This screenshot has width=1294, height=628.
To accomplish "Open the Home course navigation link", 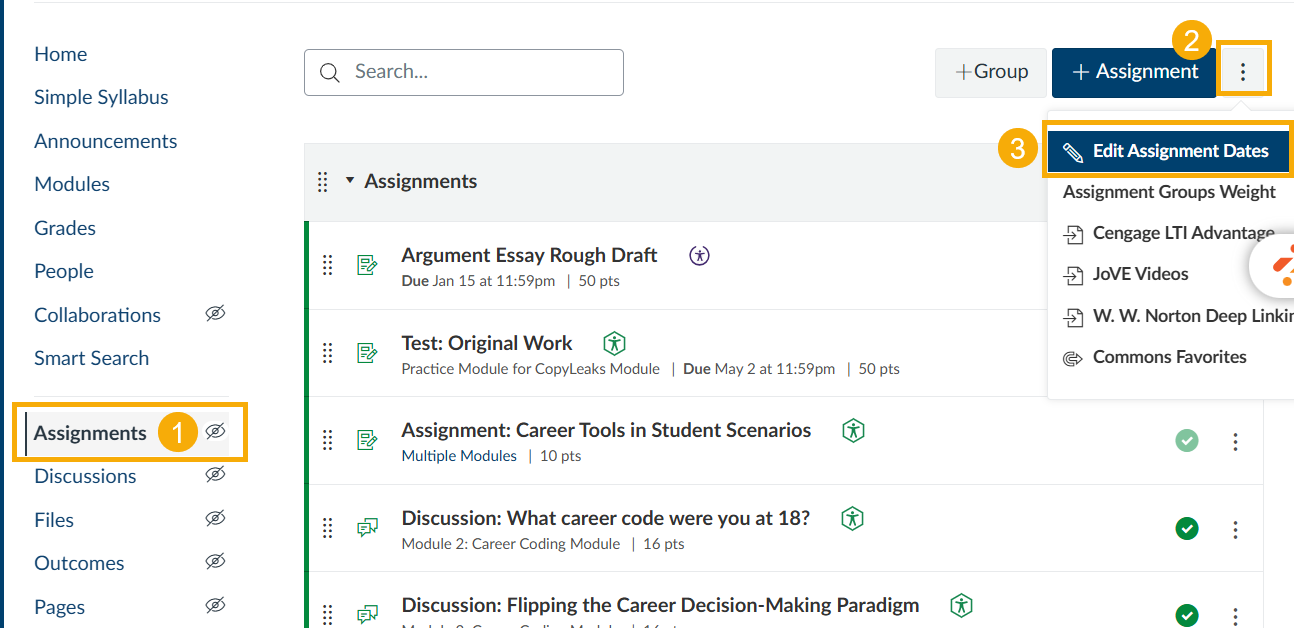I will 60,54.
